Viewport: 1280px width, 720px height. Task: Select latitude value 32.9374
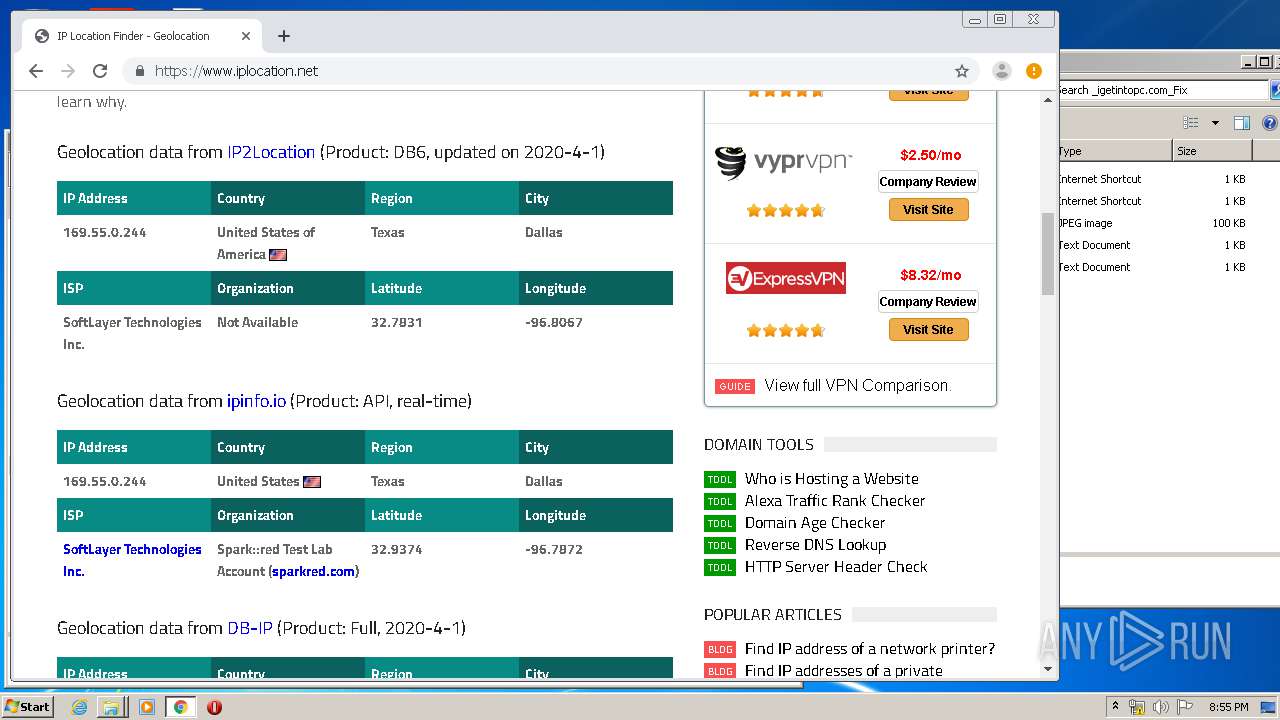[396, 549]
